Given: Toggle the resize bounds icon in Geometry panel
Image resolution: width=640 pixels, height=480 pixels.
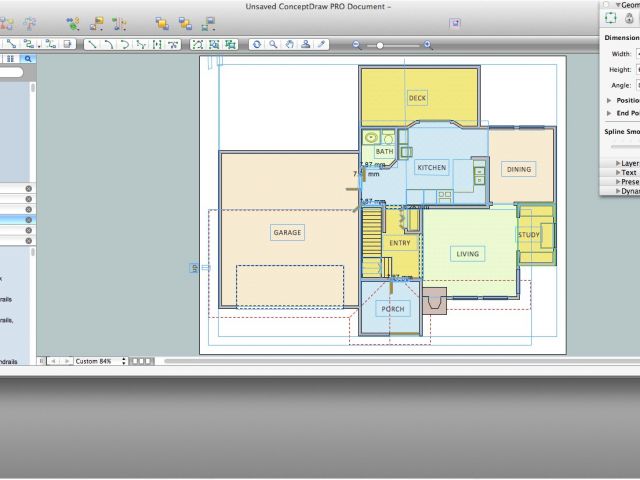Looking at the screenshot, I should (x=611, y=17).
